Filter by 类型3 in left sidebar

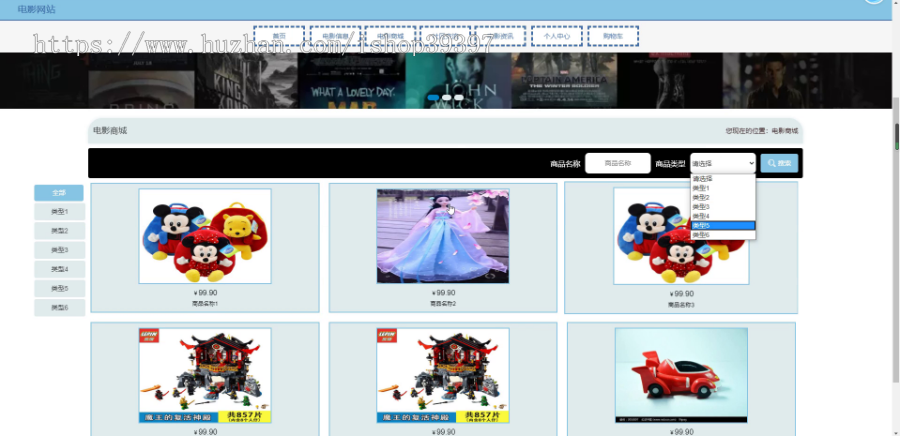pyautogui.click(x=59, y=250)
